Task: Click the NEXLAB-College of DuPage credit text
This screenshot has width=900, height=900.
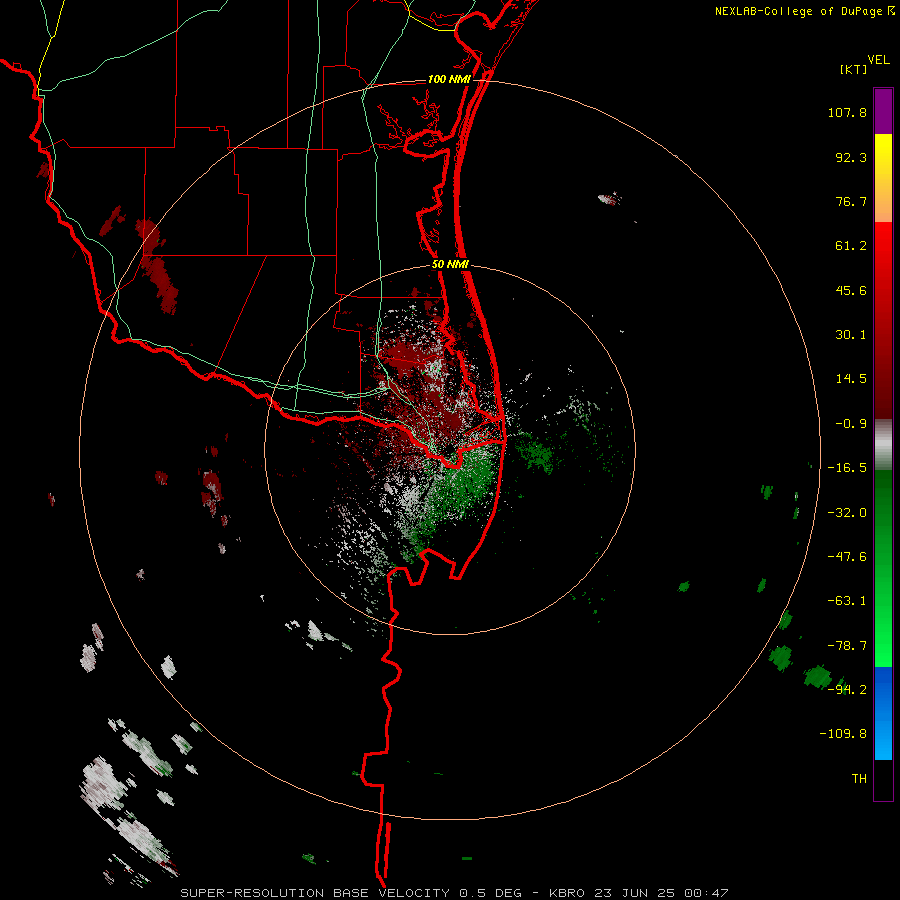Action: pyautogui.click(x=798, y=11)
